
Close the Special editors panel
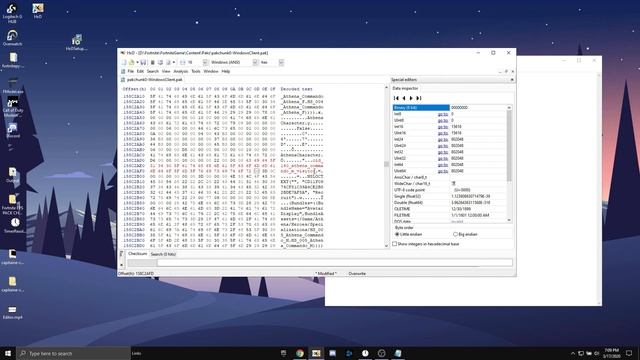512,80
